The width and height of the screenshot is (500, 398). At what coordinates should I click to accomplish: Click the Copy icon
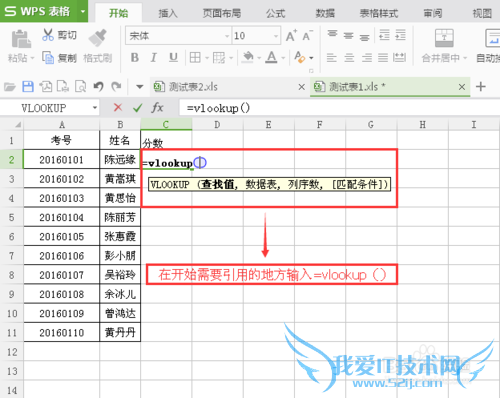[48, 57]
